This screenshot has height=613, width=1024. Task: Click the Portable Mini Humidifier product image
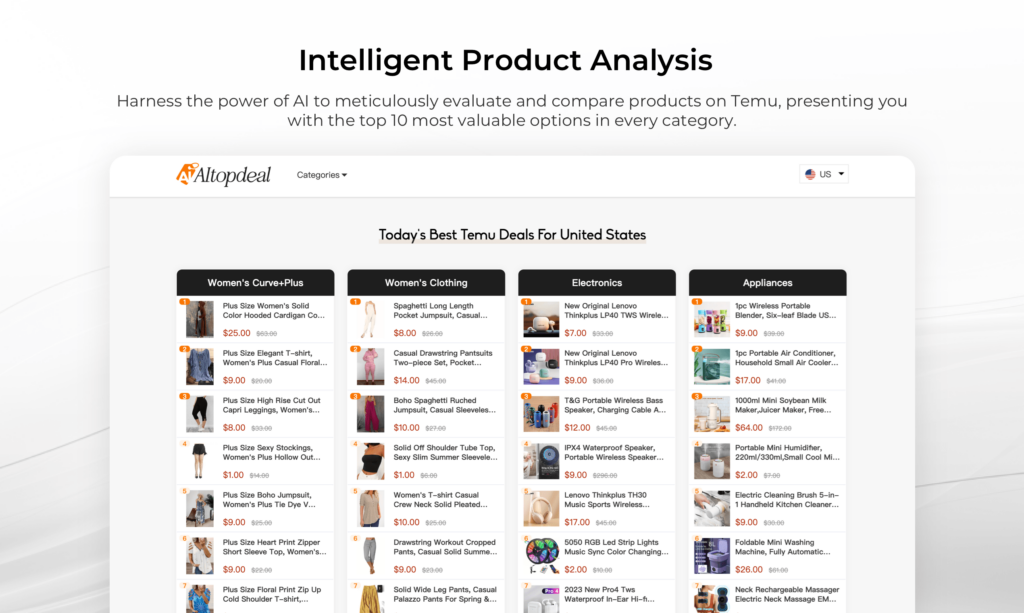[712, 461]
